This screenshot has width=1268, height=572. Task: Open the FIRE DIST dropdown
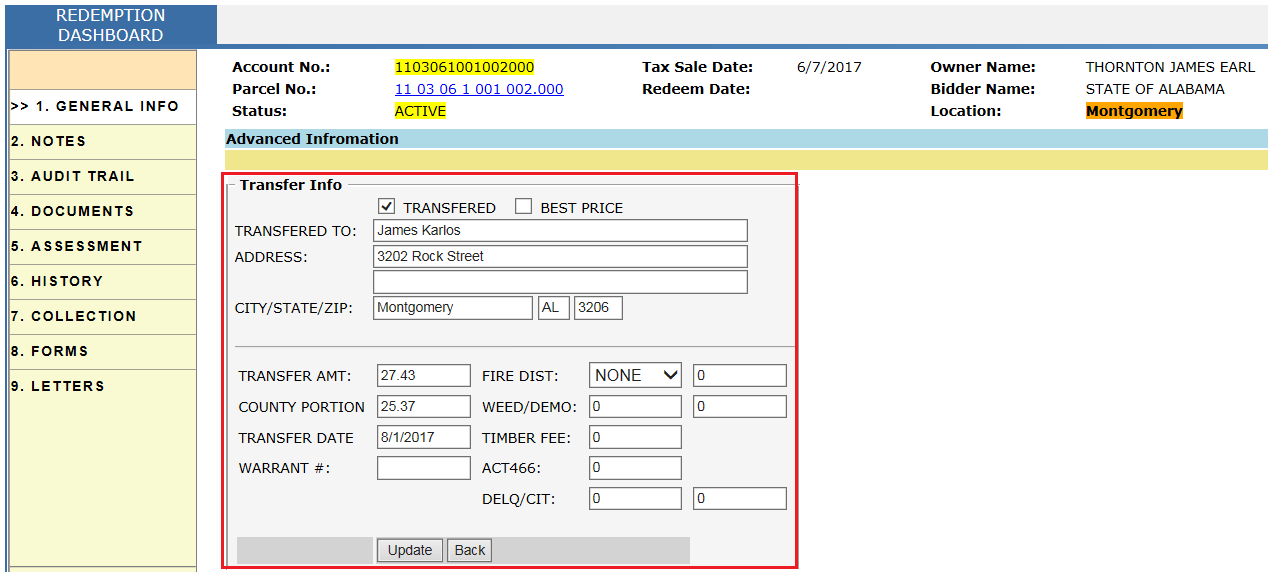635,376
